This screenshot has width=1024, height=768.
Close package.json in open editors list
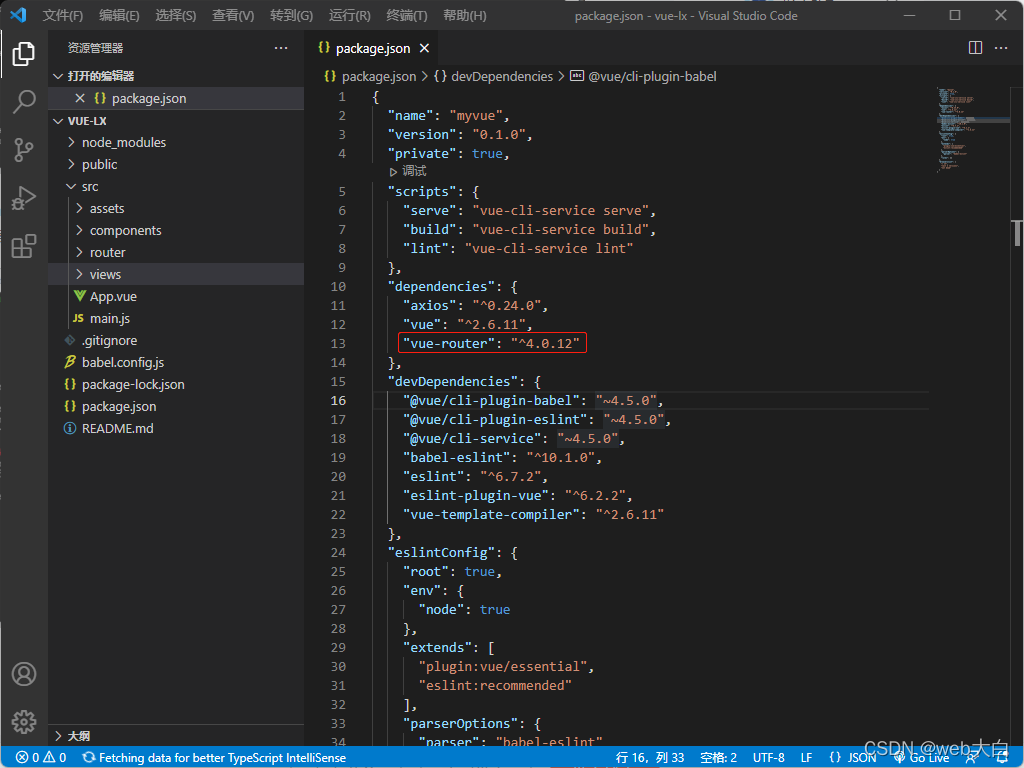(x=80, y=98)
